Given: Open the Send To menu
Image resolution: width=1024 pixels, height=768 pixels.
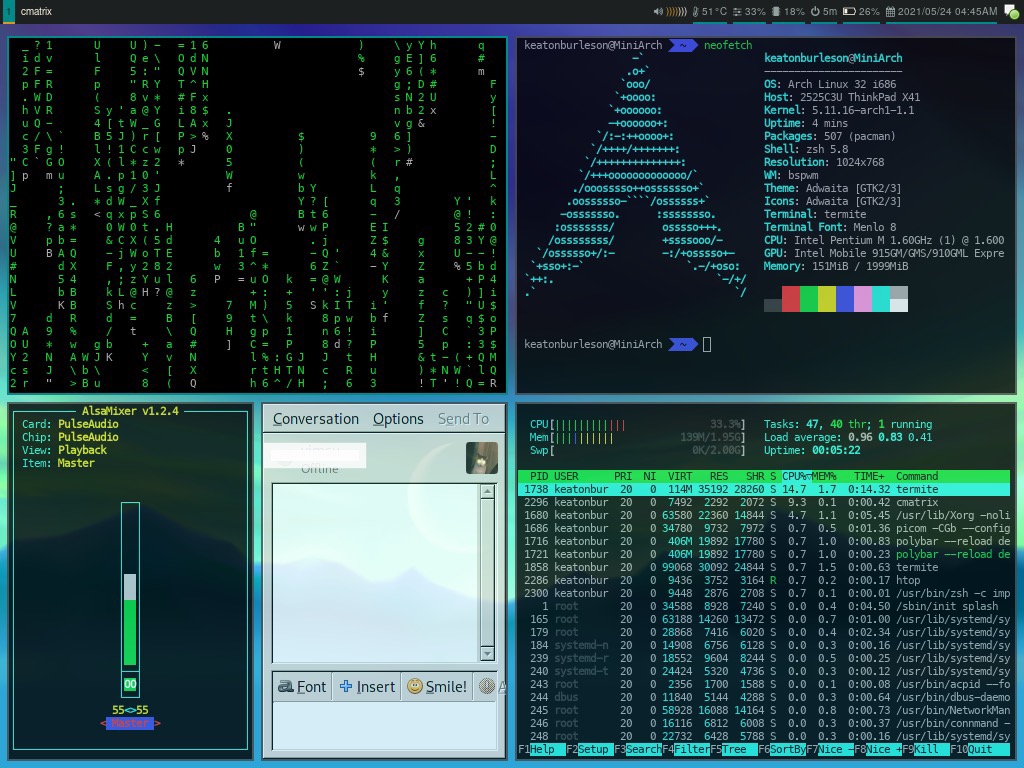Looking at the screenshot, I should pos(463,419).
